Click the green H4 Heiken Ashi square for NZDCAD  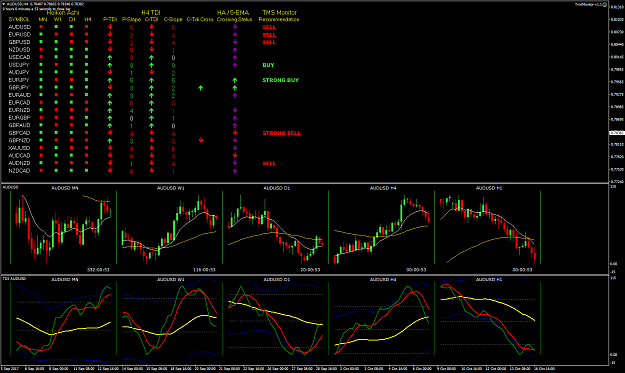click(x=86, y=171)
